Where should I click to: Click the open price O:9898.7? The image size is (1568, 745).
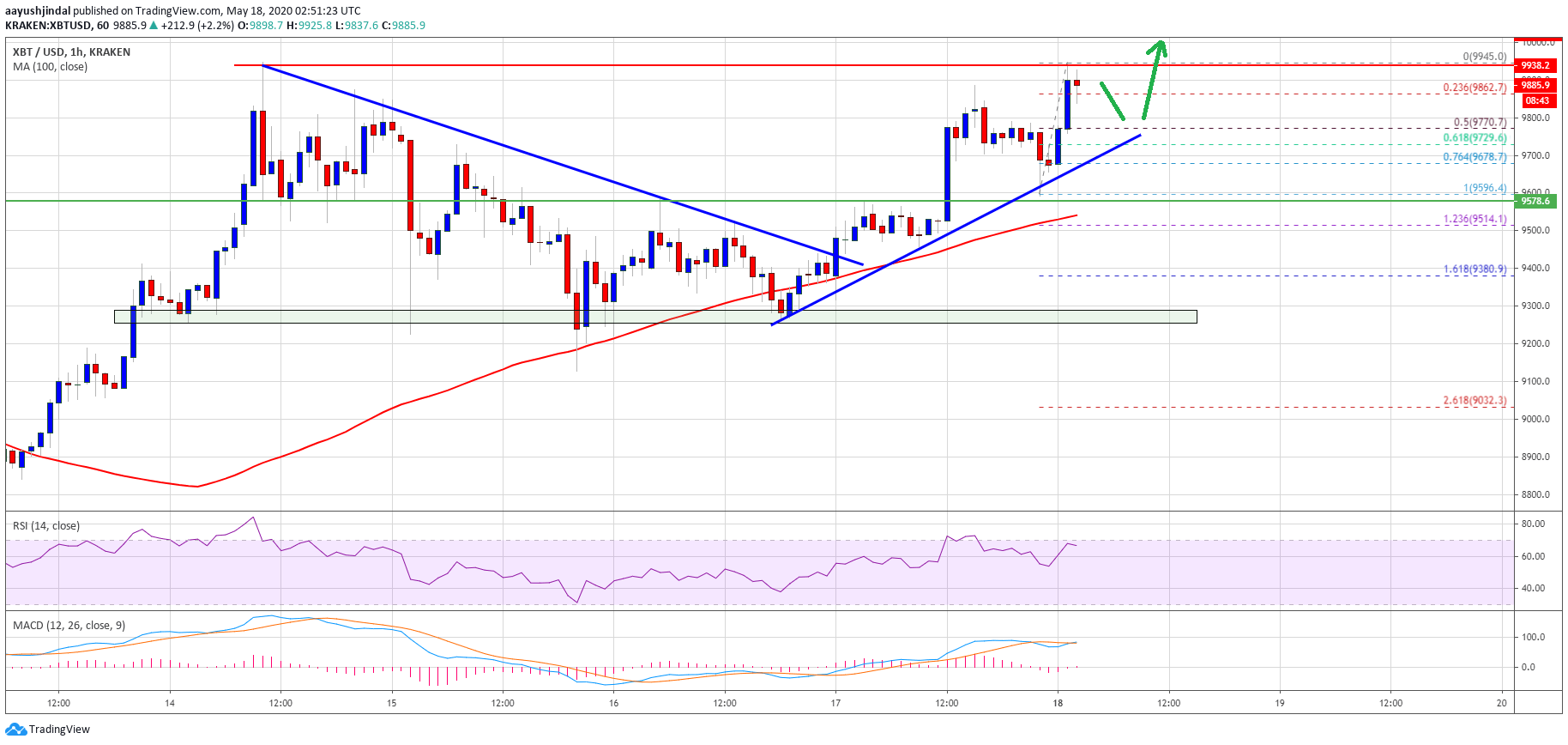point(260,26)
